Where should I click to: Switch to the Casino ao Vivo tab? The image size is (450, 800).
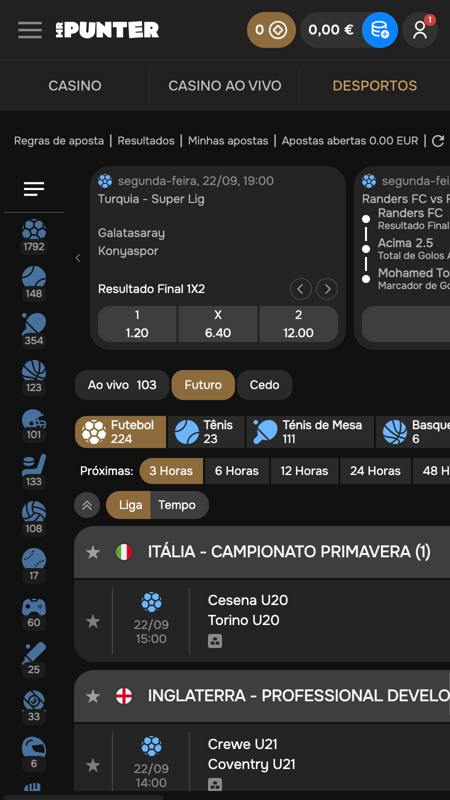(x=224, y=86)
